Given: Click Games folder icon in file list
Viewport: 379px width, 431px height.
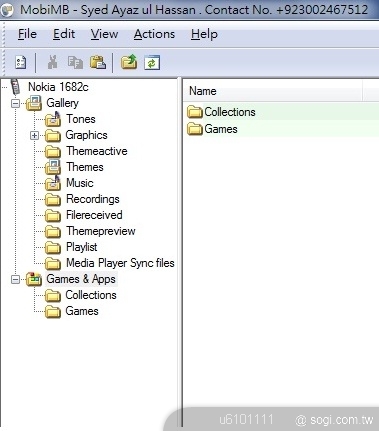Looking at the screenshot, I should (x=195, y=129).
